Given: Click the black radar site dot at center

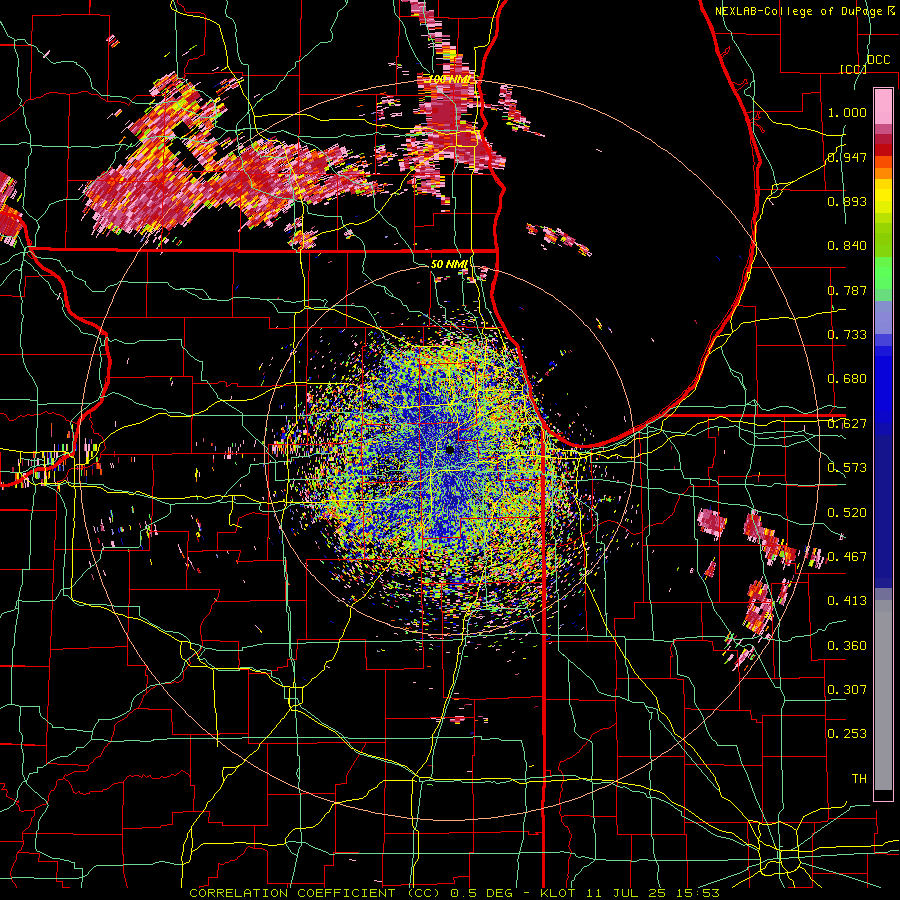Looking at the screenshot, I should pos(450,449).
